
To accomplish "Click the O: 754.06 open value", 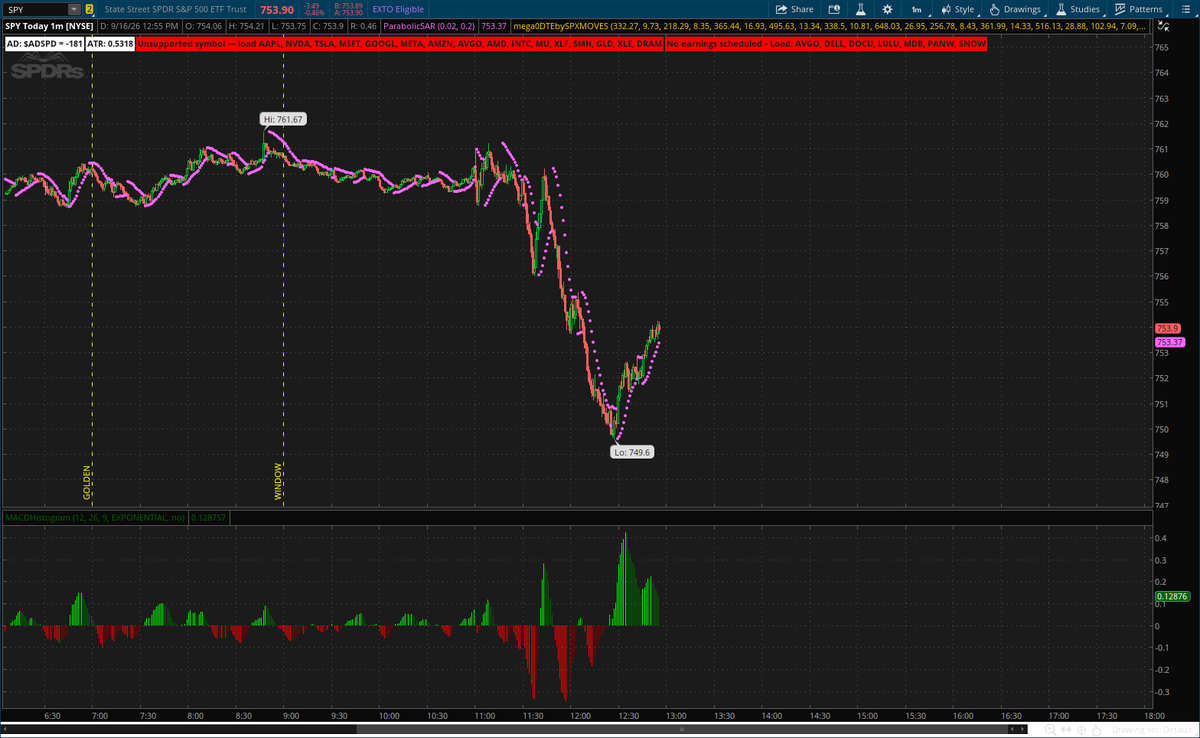I will pyautogui.click(x=203, y=26).
